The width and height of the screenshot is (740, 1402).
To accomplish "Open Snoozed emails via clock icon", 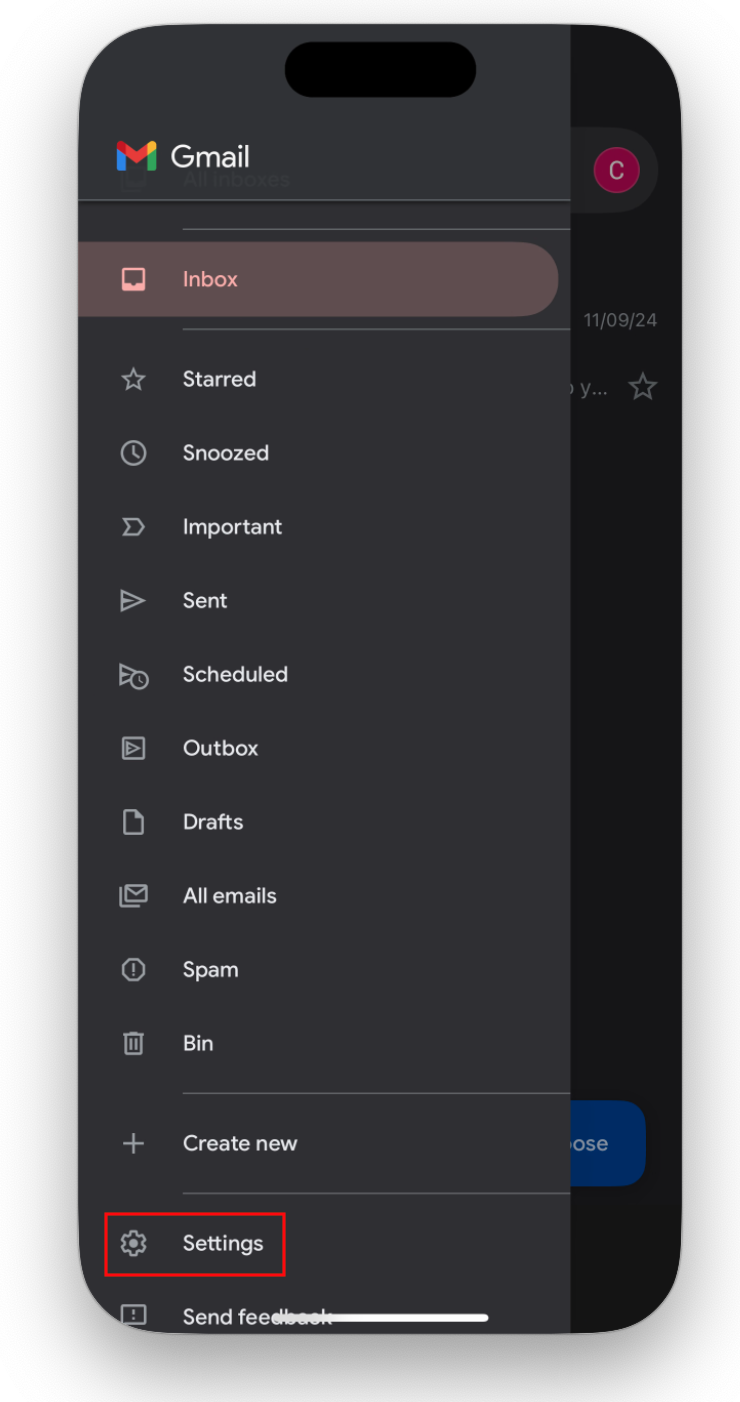I will pyautogui.click(x=133, y=453).
